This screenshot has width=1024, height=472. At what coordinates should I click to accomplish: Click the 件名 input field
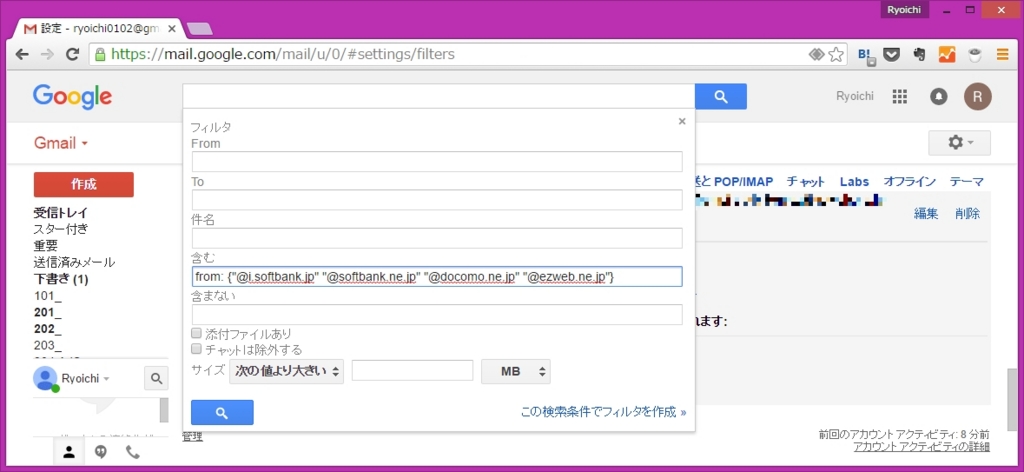pyautogui.click(x=437, y=238)
